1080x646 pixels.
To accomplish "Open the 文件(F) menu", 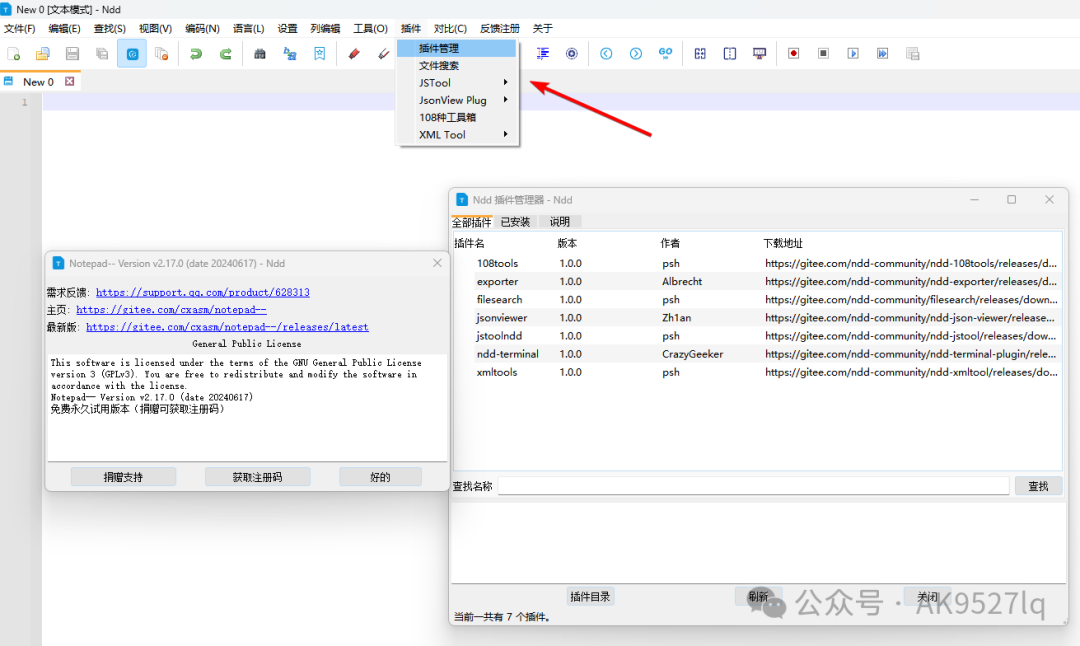I will [x=19, y=28].
